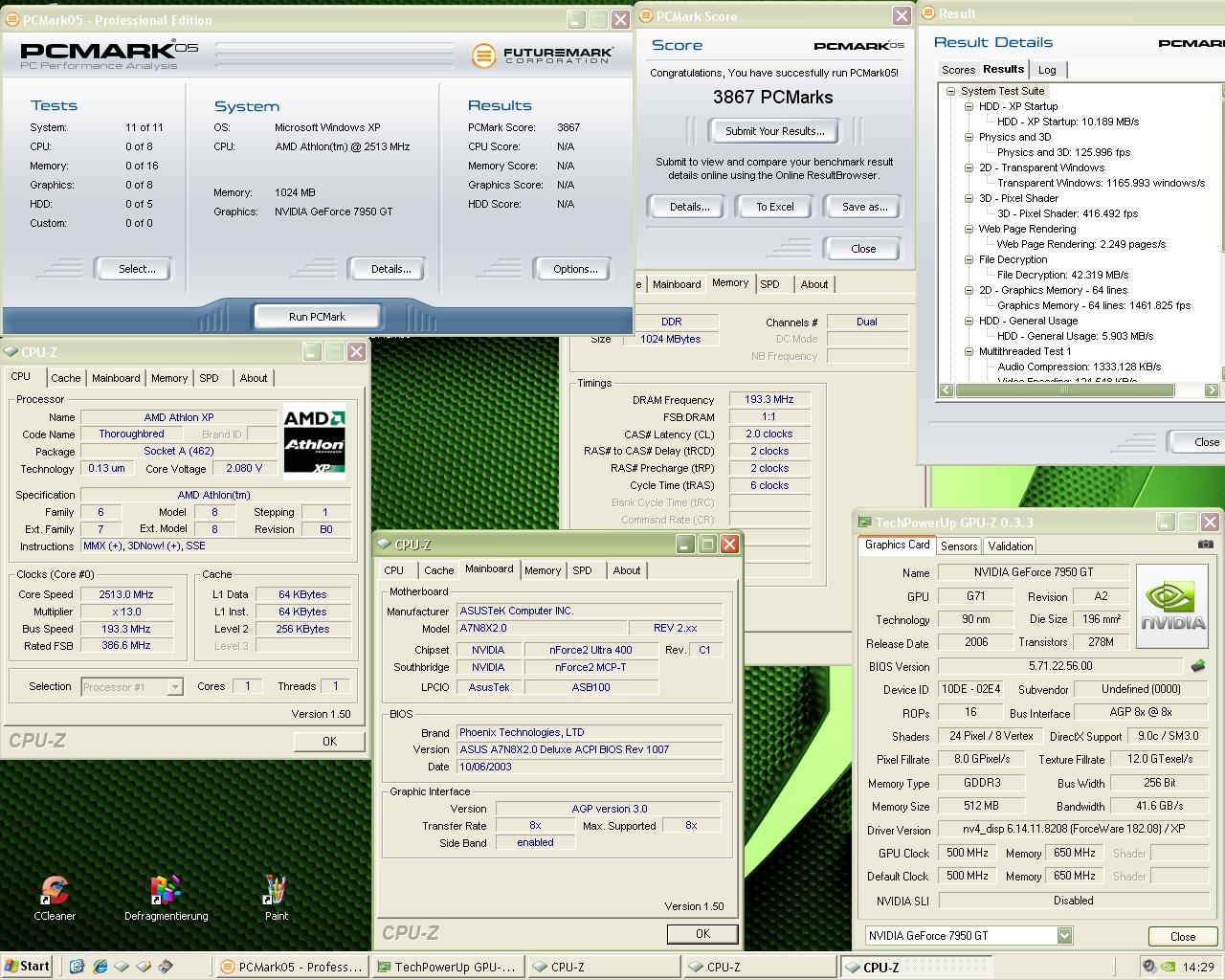Collapse the HDD - XP Startup node
This screenshot has height=980, width=1225.
pyautogui.click(x=969, y=106)
